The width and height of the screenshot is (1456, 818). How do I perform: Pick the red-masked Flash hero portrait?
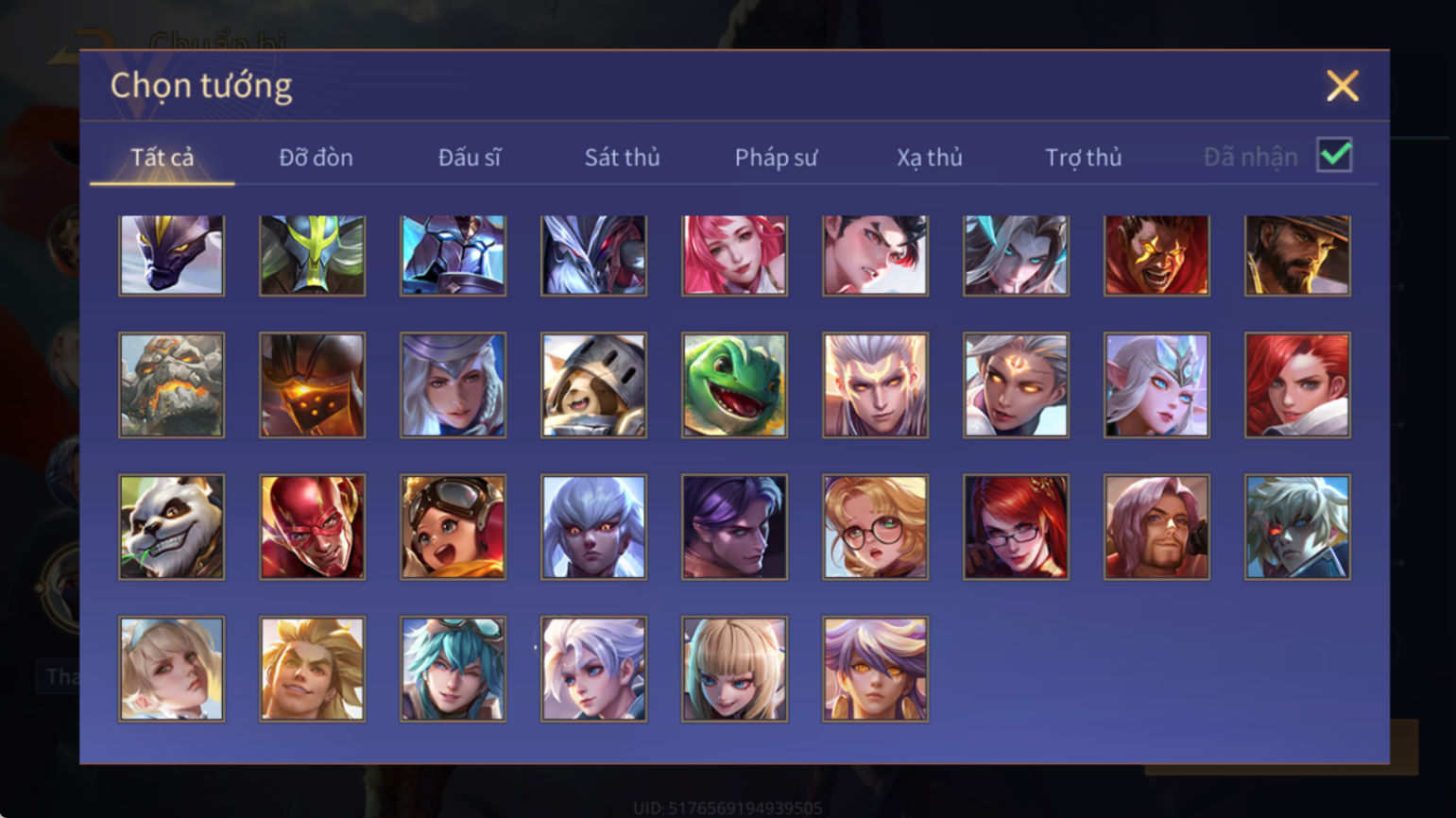click(x=312, y=526)
